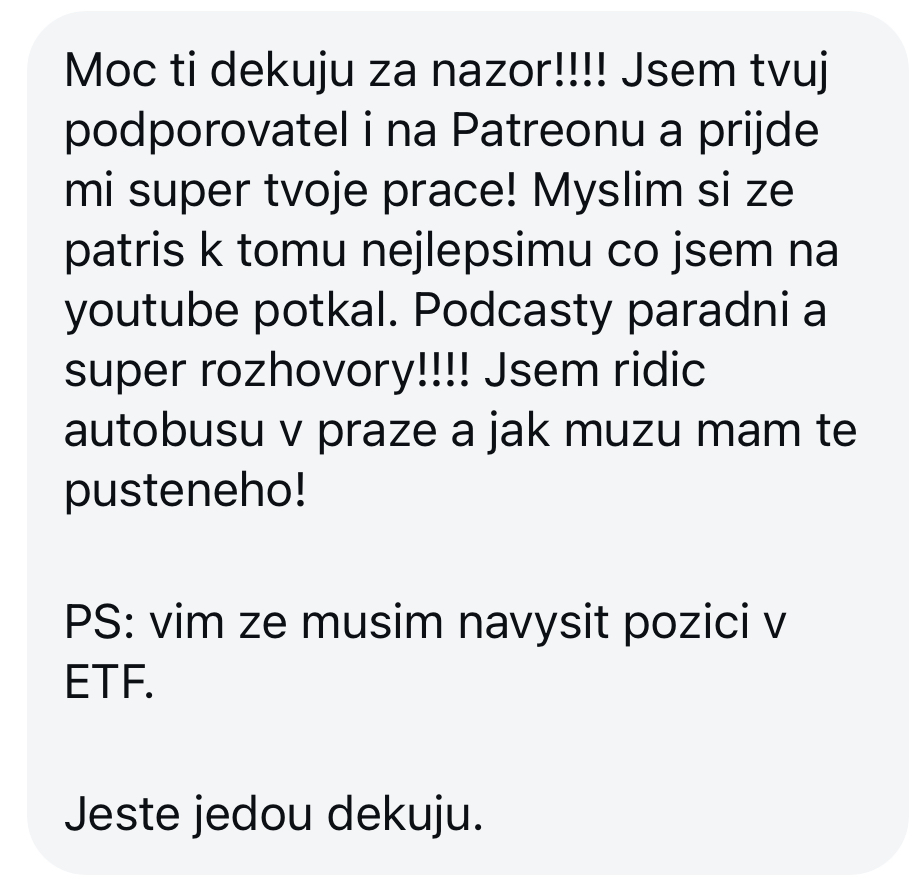This screenshot has width=923, height=886.
Task: Click the word "Patreonu" in the message
Action: pyautogui.click(x=547, y=130)
